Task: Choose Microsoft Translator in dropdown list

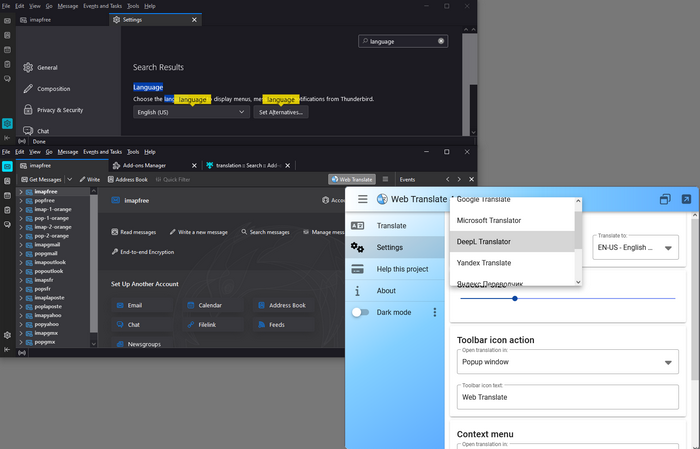Action: 512,220
